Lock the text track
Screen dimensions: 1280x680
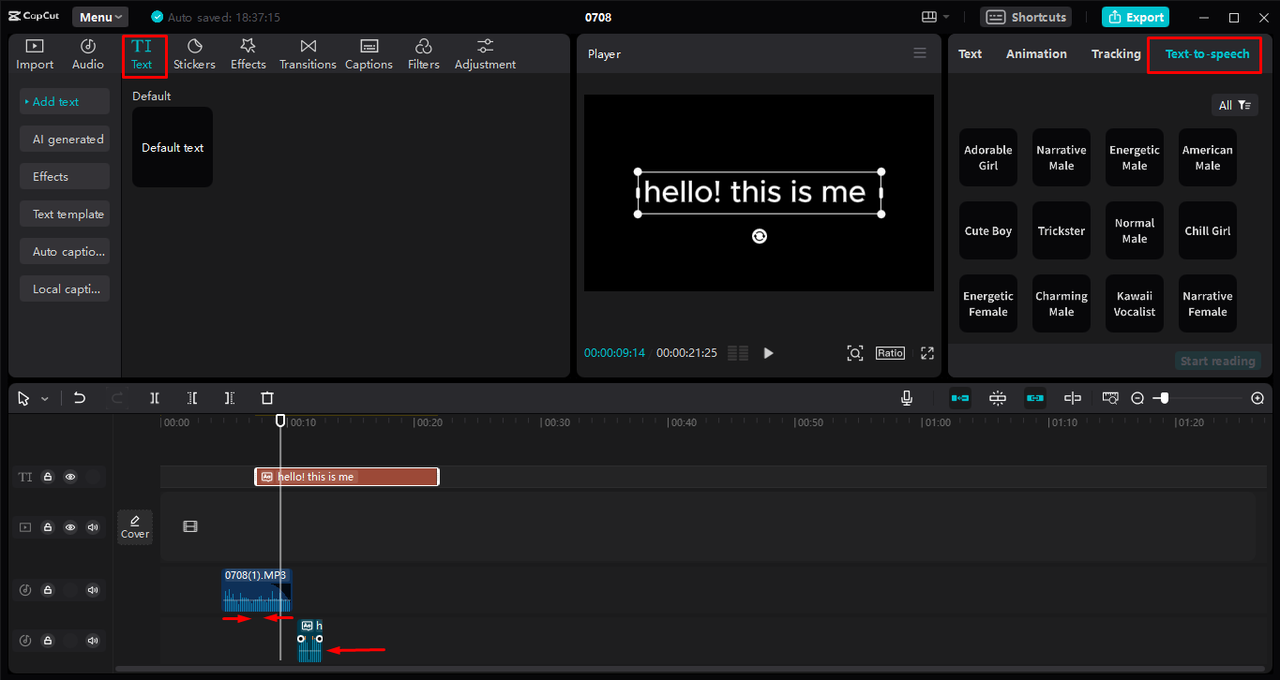pyautogui.click(x=47, y=477)
